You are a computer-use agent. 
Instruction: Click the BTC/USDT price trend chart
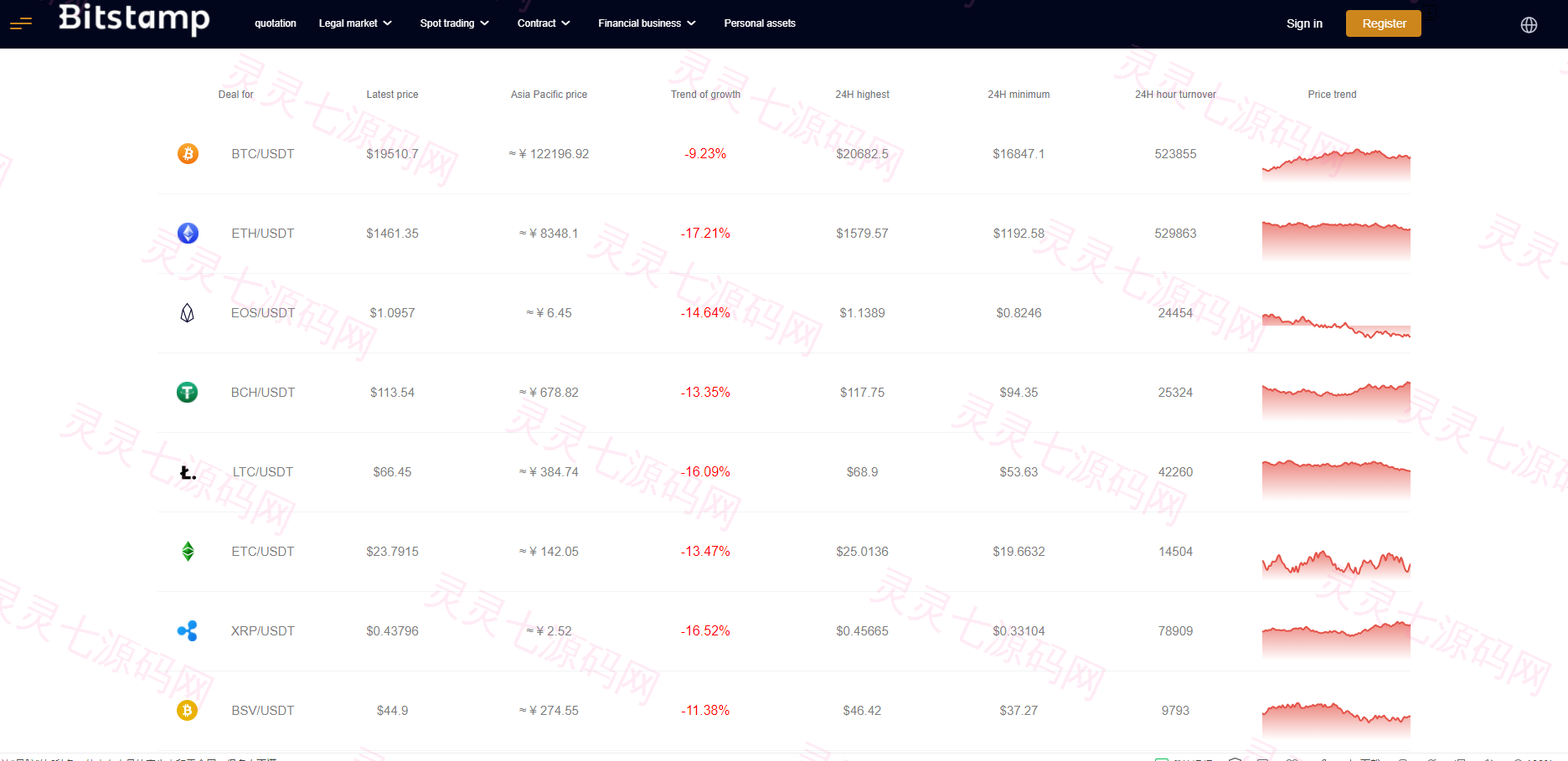tap(1336, 164)
